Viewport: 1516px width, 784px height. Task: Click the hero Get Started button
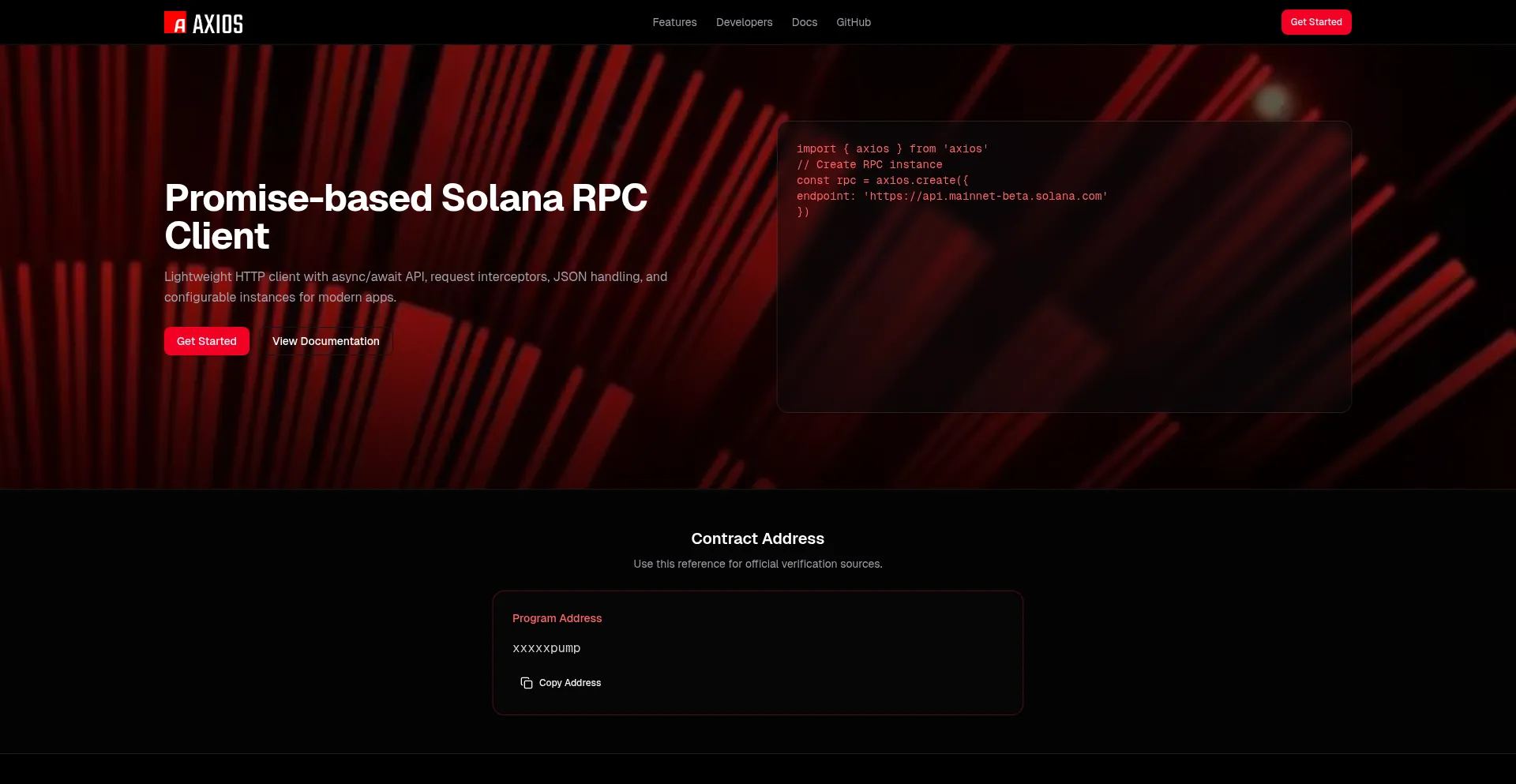pos(207,341)
